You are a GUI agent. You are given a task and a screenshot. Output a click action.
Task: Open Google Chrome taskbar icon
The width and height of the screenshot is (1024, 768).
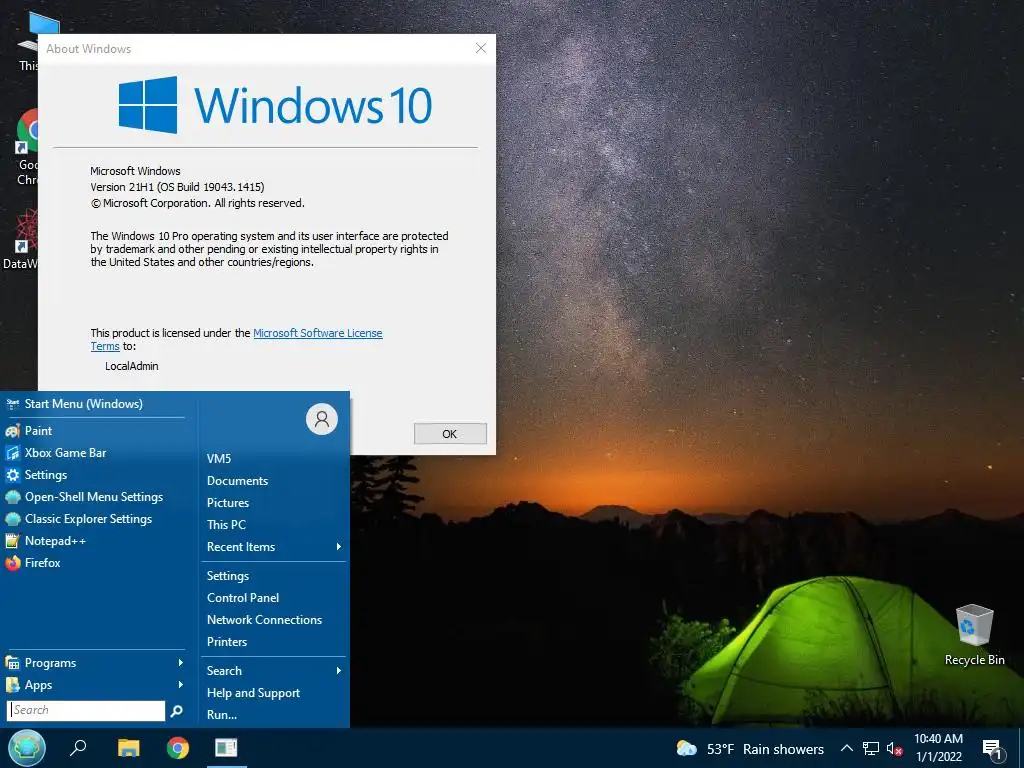[x=178, y=748]
